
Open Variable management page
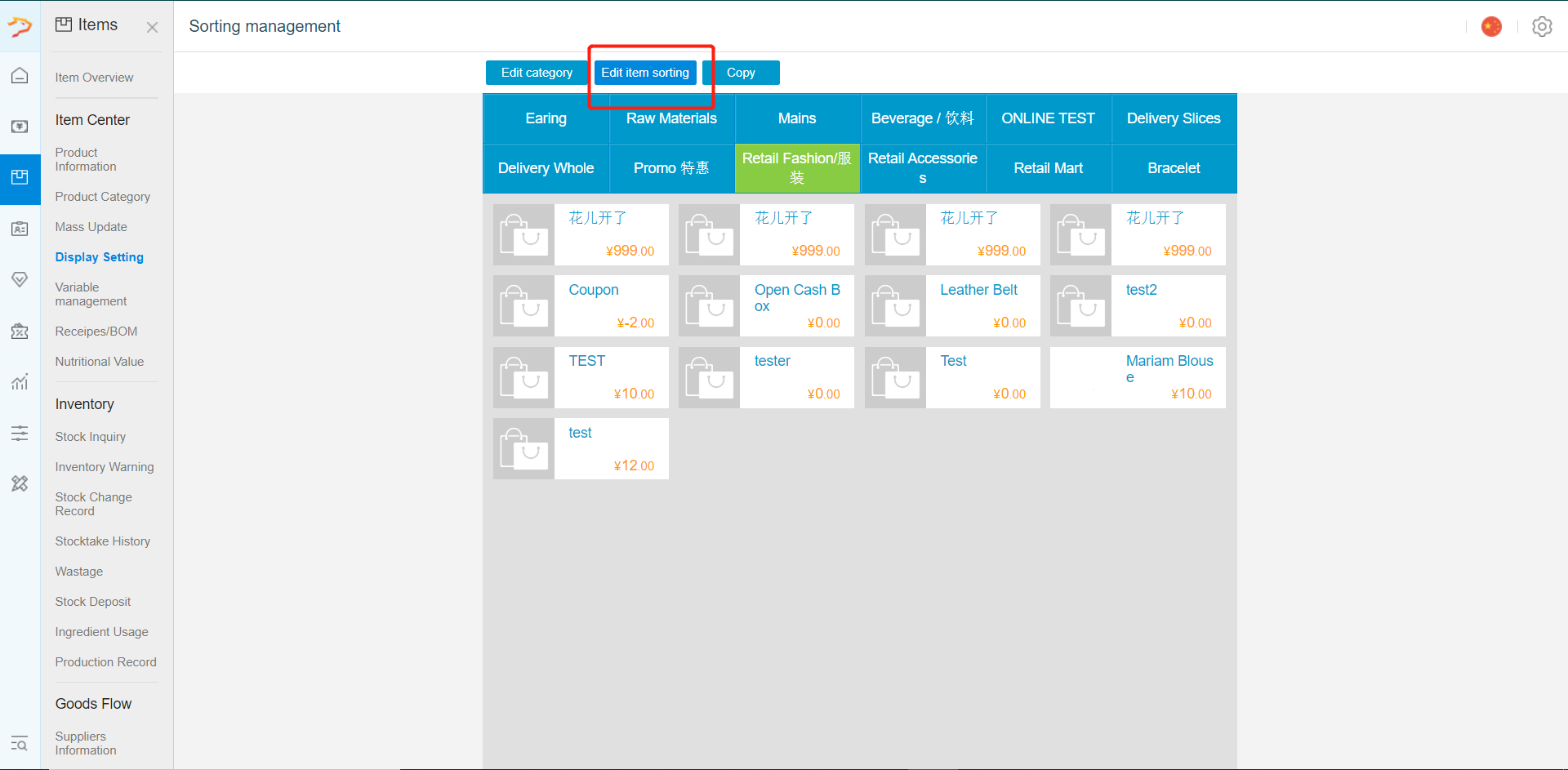click(91, 294)
